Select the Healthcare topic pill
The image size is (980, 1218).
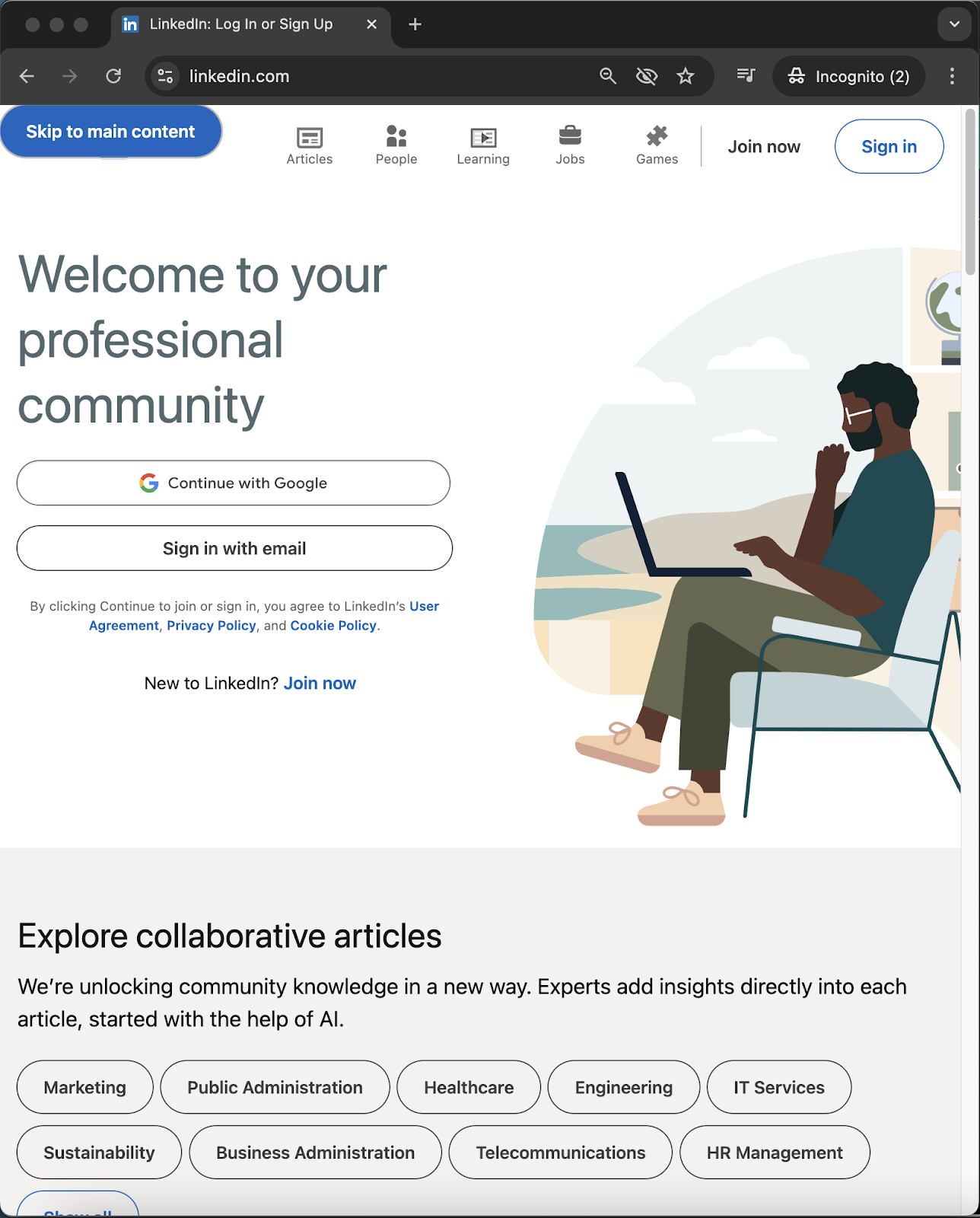point(469,1087)
